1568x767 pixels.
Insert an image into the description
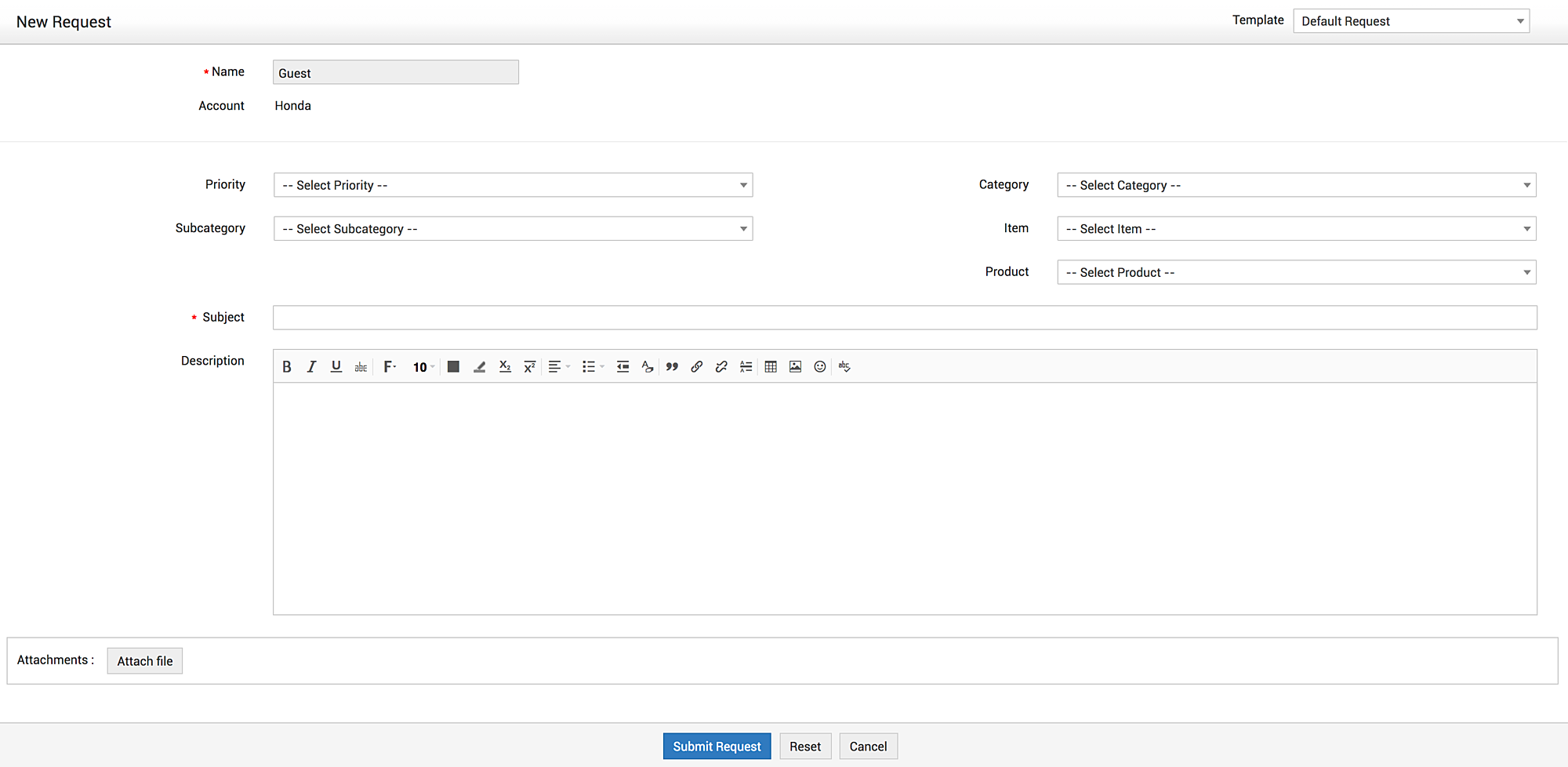coord(795,367)
